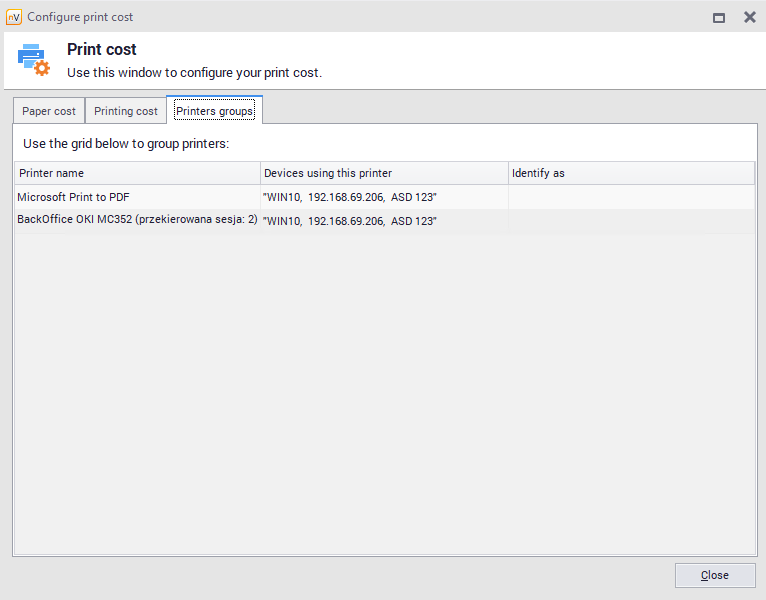Screen dimensions: 766x600
Task: Edit Identify as field for BackOffice OKI MC352
Action: 630,221
